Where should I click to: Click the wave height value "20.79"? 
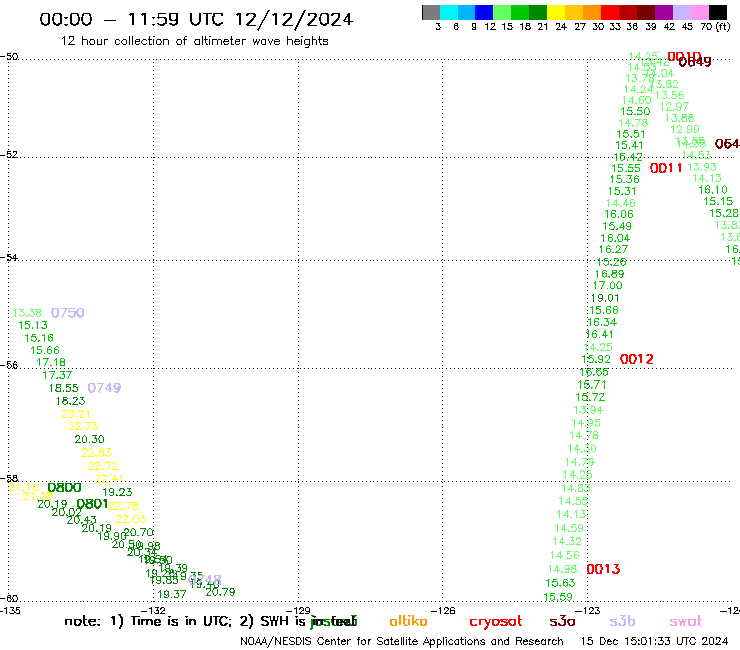click(x=220, y=592)
